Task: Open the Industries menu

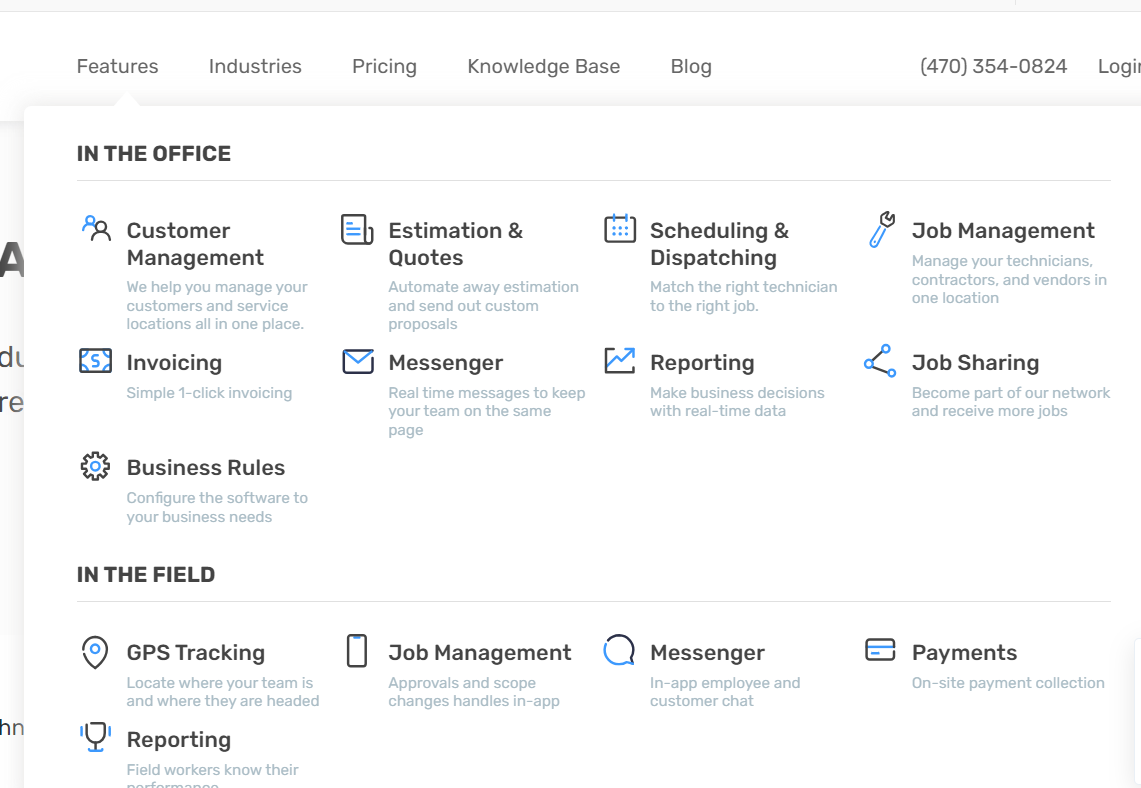Action: pyautogui.click(x=255, y=67)
